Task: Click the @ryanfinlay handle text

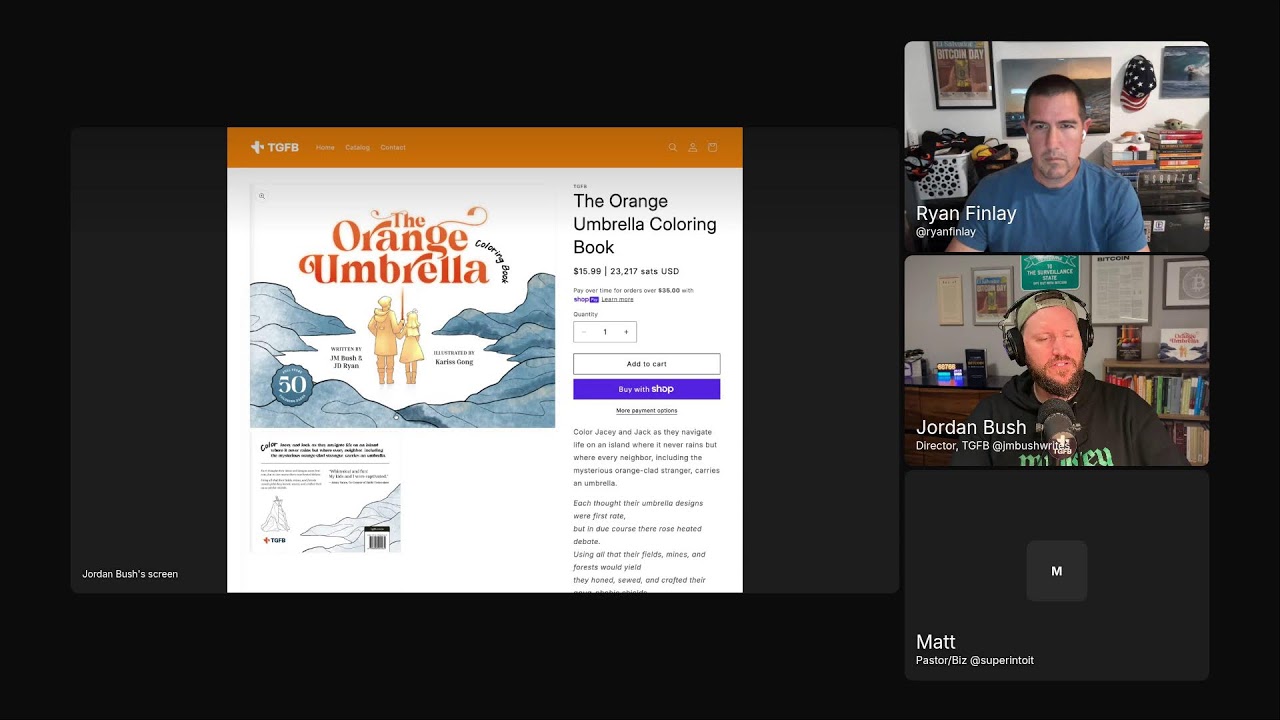Action: coord(946,232)
